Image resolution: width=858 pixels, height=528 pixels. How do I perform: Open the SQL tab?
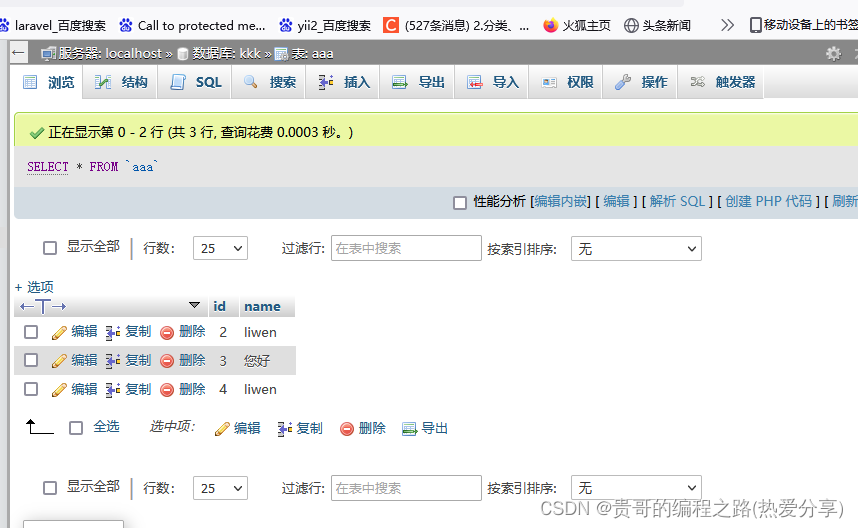coord(195,82)
